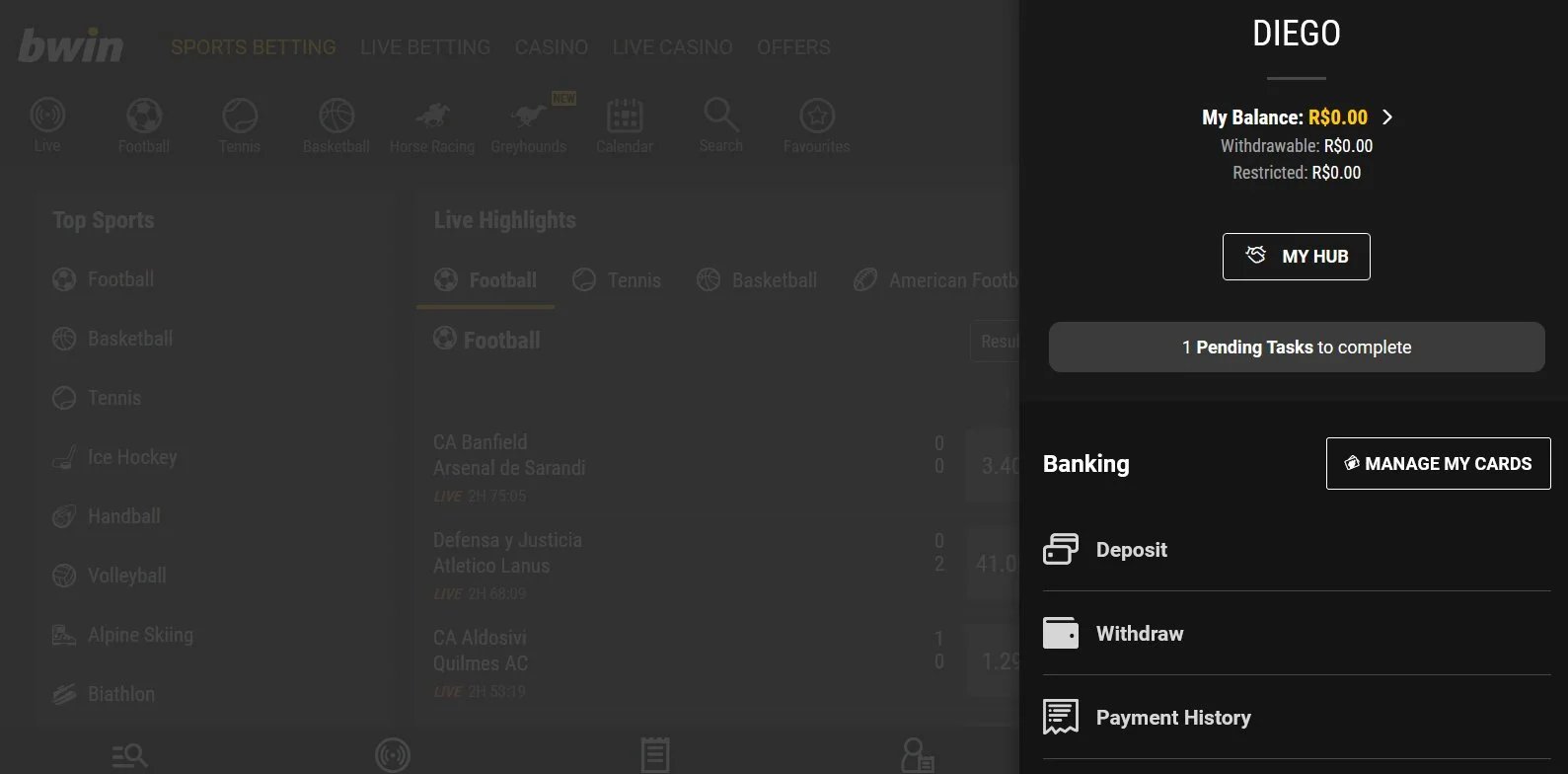Open 1 Pending Tasks to complete

(1297, 347)
